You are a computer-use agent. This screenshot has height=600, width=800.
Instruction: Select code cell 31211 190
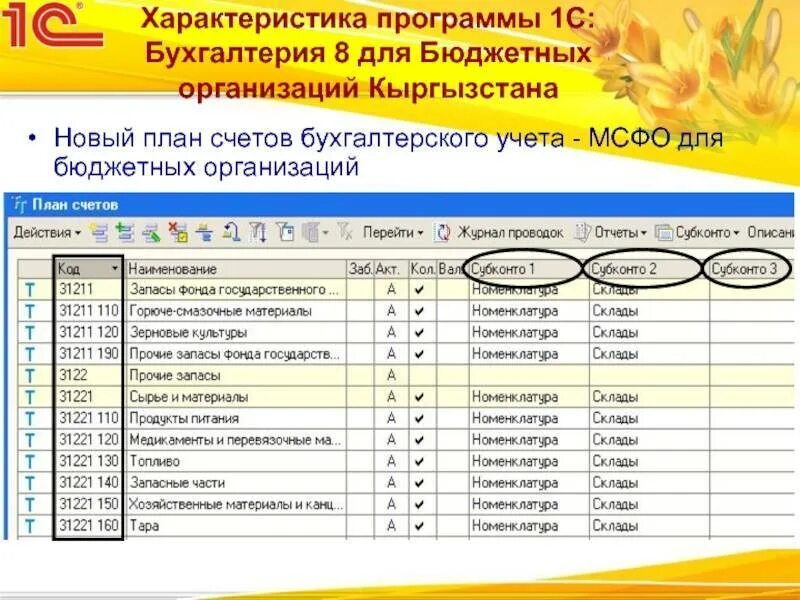[88, 354]
